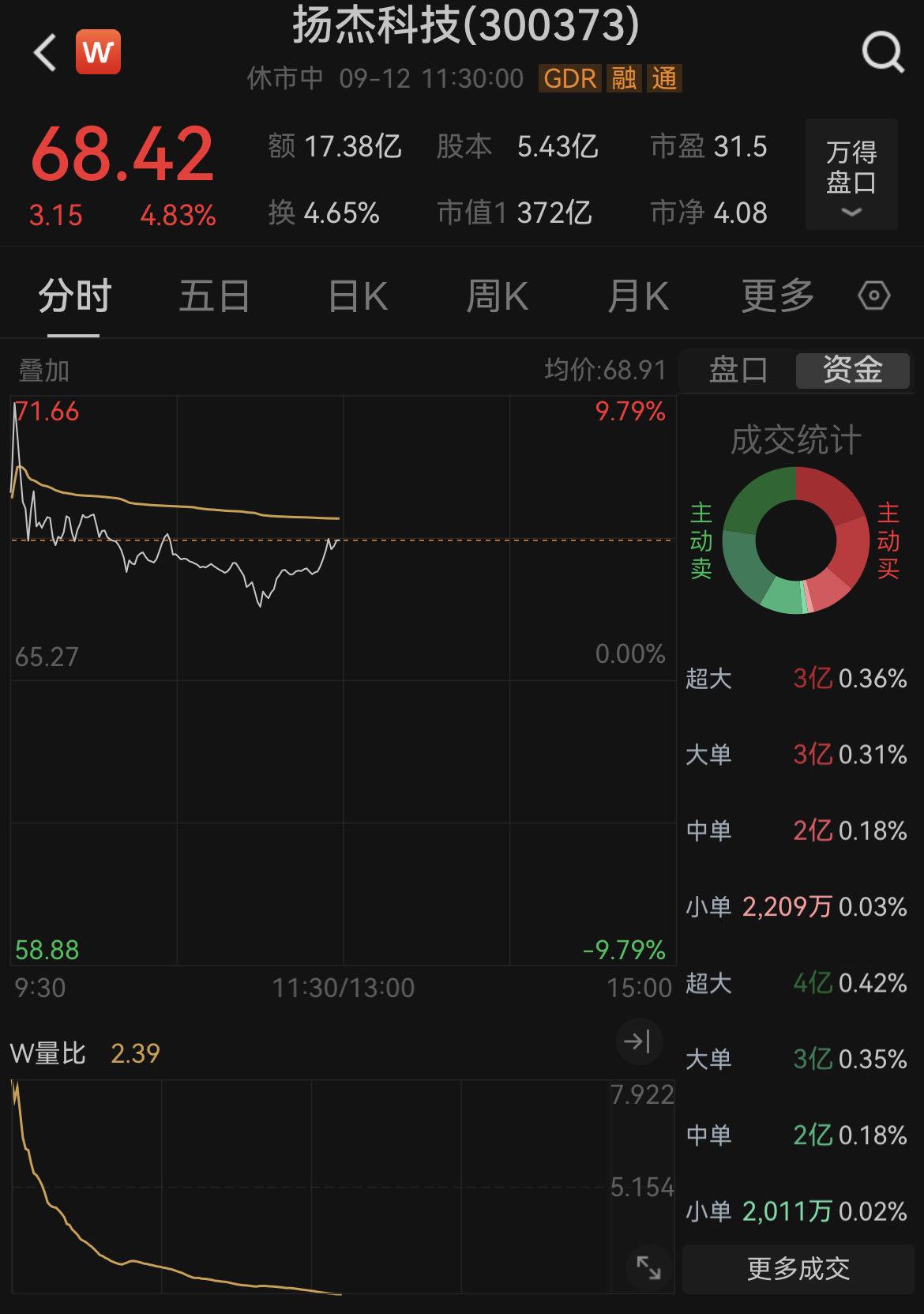Screen dimensions: 924x1314
Task: Switch side panel to 资金
Action: (x=852, y=370)
